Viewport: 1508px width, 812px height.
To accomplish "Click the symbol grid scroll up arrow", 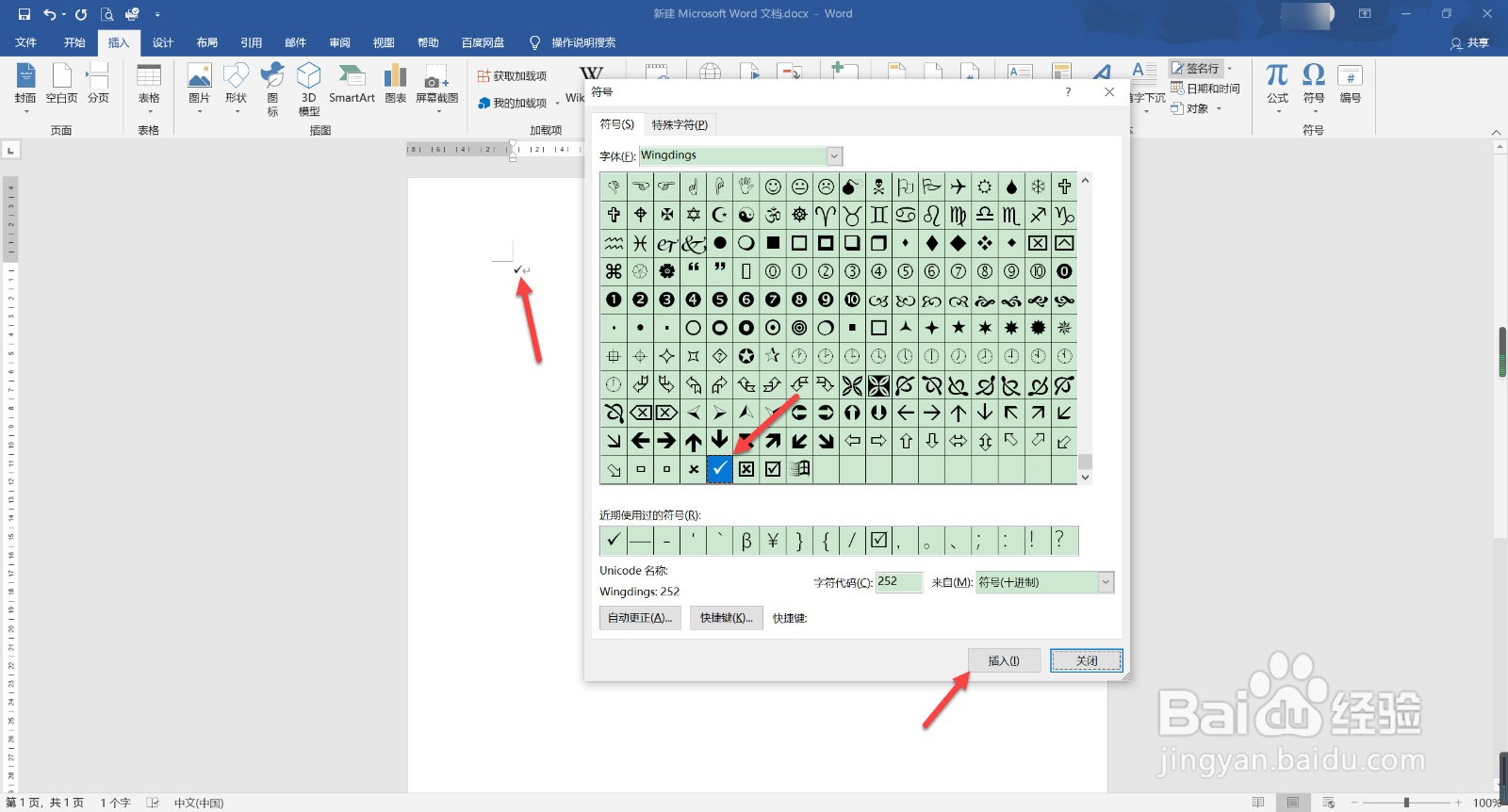I will [1085, 181].
